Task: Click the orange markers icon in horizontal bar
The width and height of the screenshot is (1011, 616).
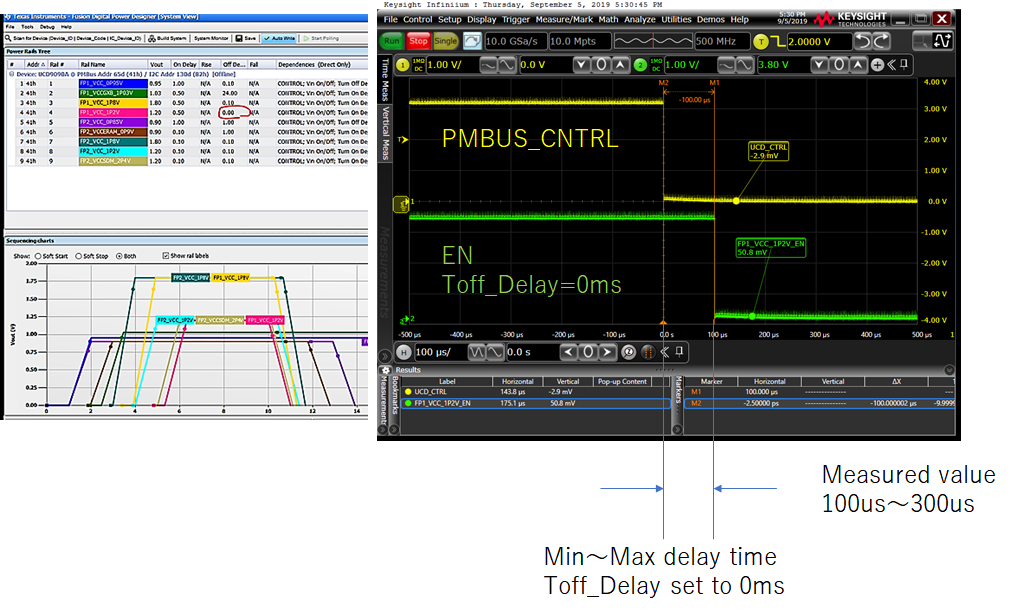Action: tap(649, 352)
